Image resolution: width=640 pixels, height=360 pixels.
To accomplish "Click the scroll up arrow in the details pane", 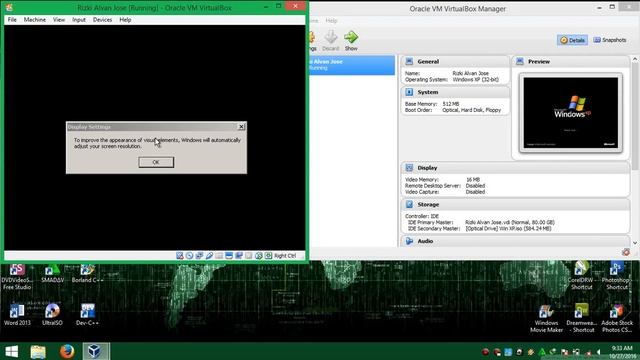I will (635, 60).
